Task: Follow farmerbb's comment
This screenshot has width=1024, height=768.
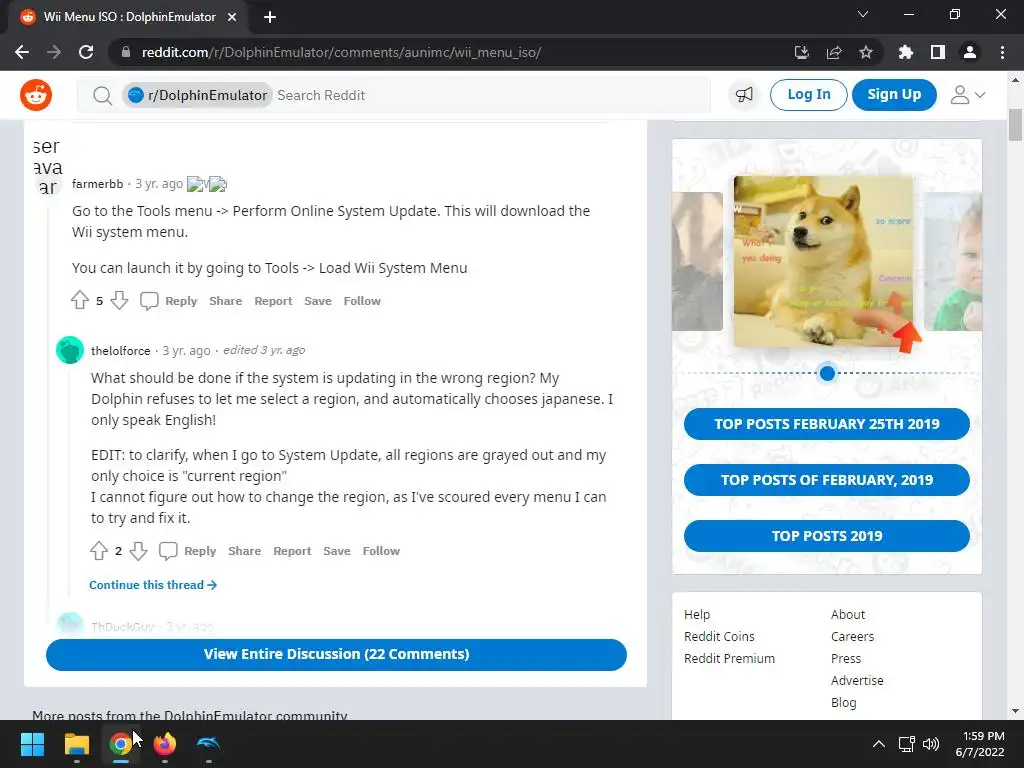Action: (362, 301)
